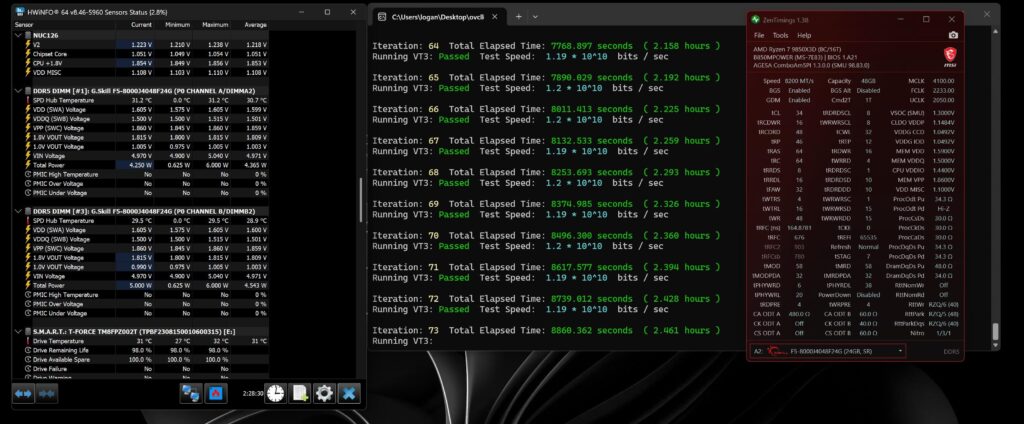1024x424 pixels.
Task: Click Iteration 70 elapsed time 8496.300 seconds
Action: pyautogui.click(x=592, y=235)
